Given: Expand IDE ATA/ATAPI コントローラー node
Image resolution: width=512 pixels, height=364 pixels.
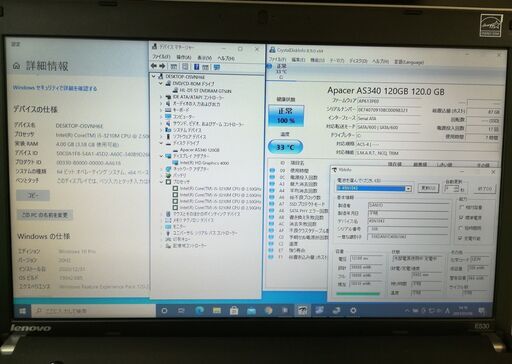Looking at the screenshot, I should 161,97.
